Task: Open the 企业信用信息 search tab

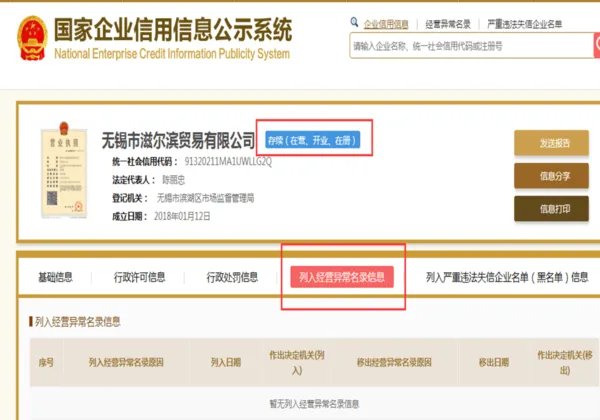Action: (x=386, y=24)
